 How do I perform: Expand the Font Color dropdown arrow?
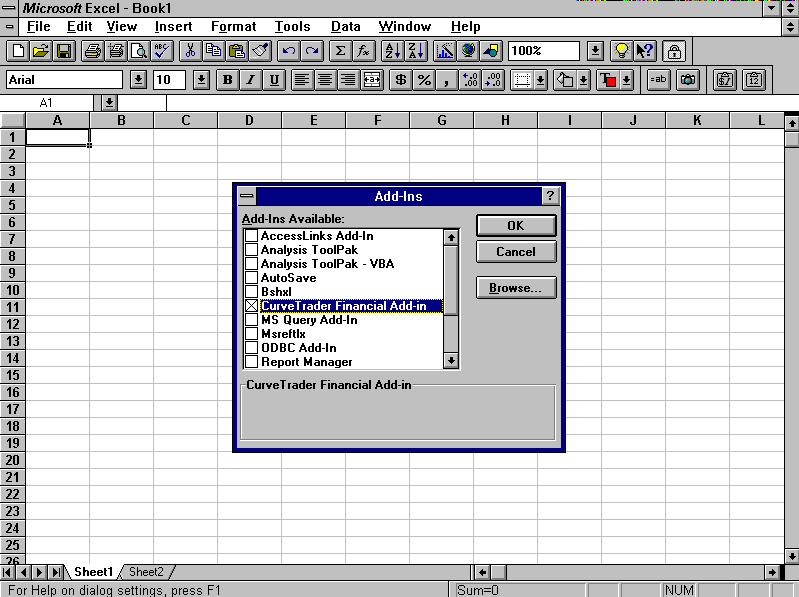pos(627,80)
